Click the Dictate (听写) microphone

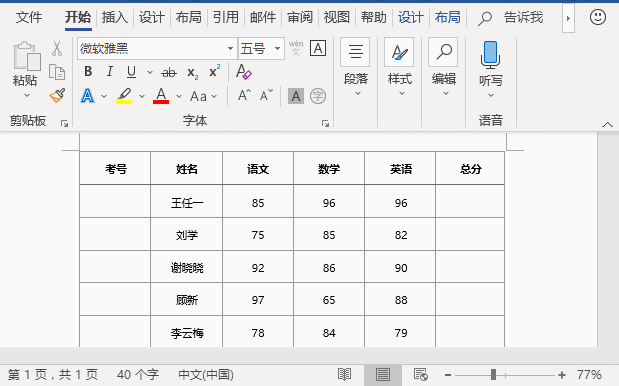[x=491, y=55]
